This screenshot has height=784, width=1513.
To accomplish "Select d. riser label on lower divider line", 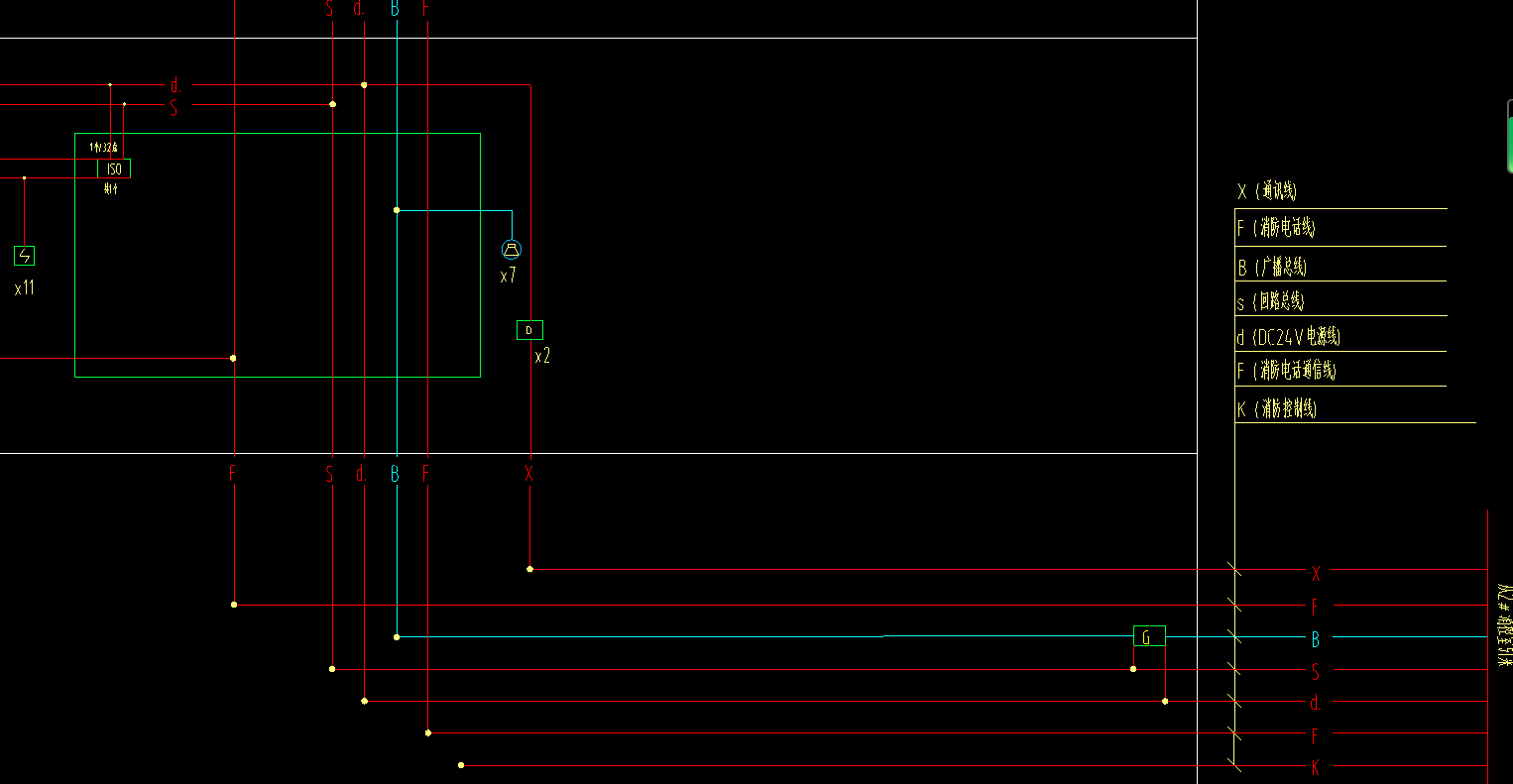I will (x=362, y=474).
